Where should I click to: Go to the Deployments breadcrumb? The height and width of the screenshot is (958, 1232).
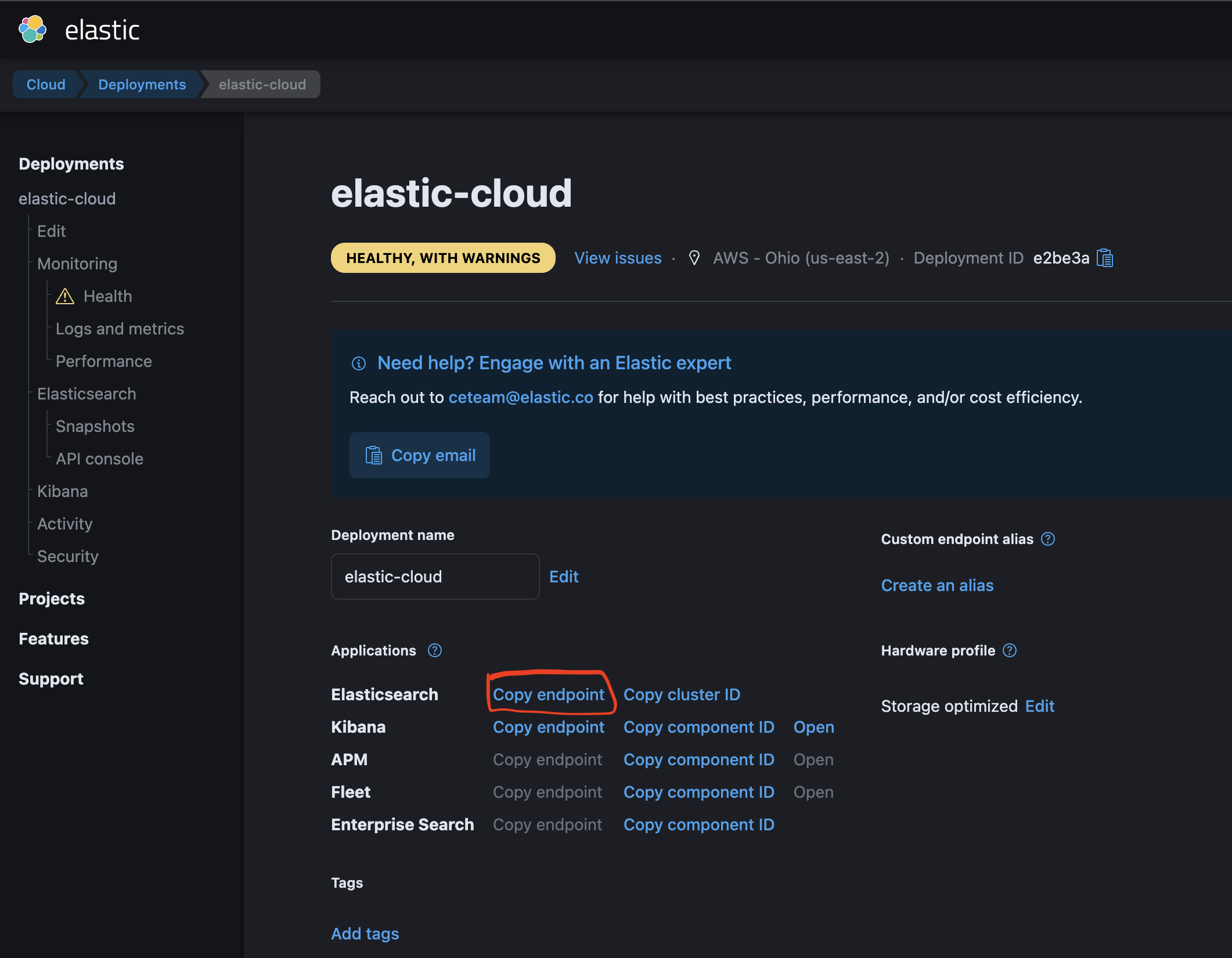pyautogui.click(x=142, y=84)
